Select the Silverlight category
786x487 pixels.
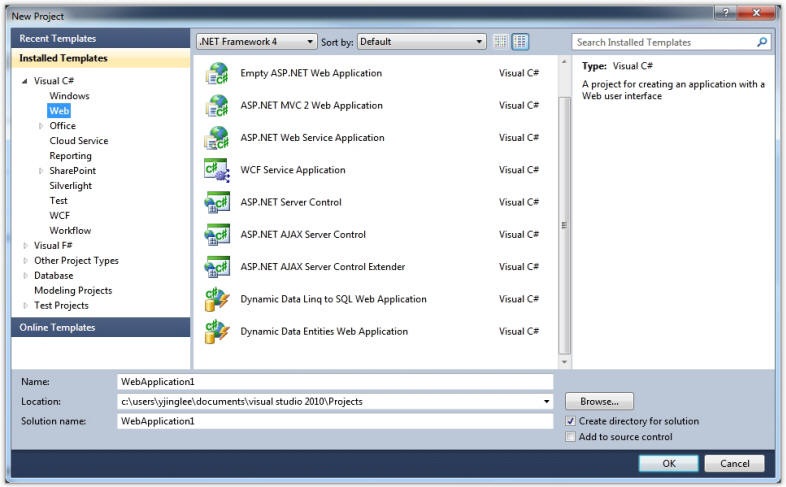tap(71, 186)
